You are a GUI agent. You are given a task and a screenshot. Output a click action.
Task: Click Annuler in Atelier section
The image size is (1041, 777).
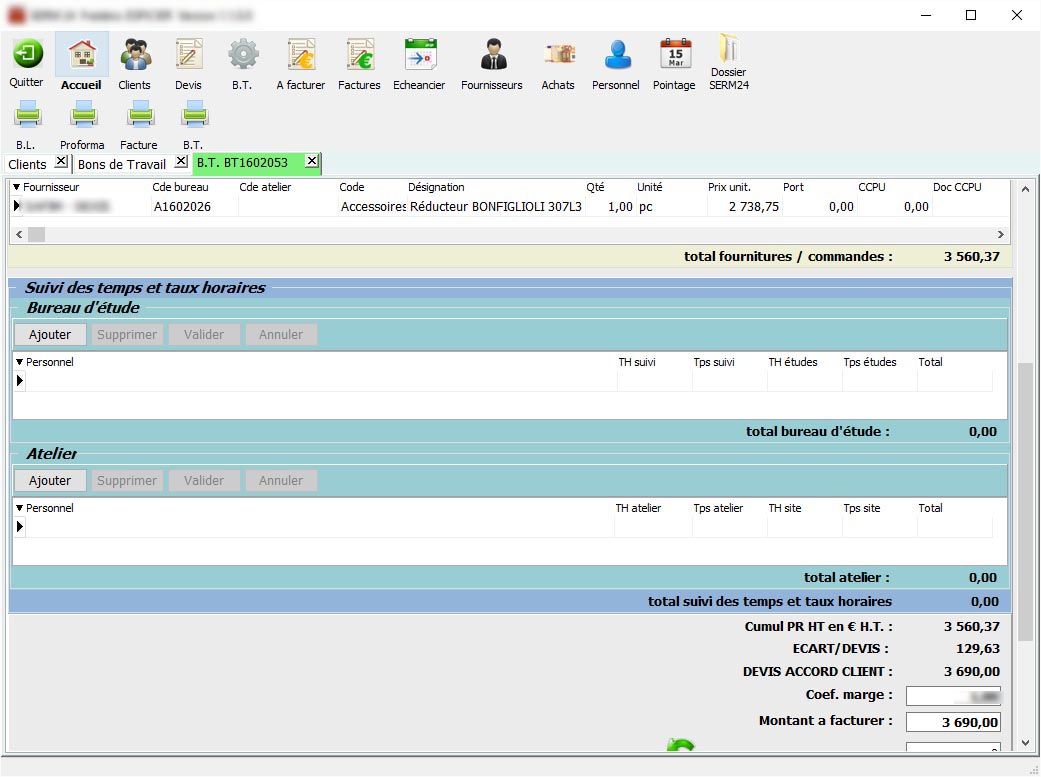point(281,481)
